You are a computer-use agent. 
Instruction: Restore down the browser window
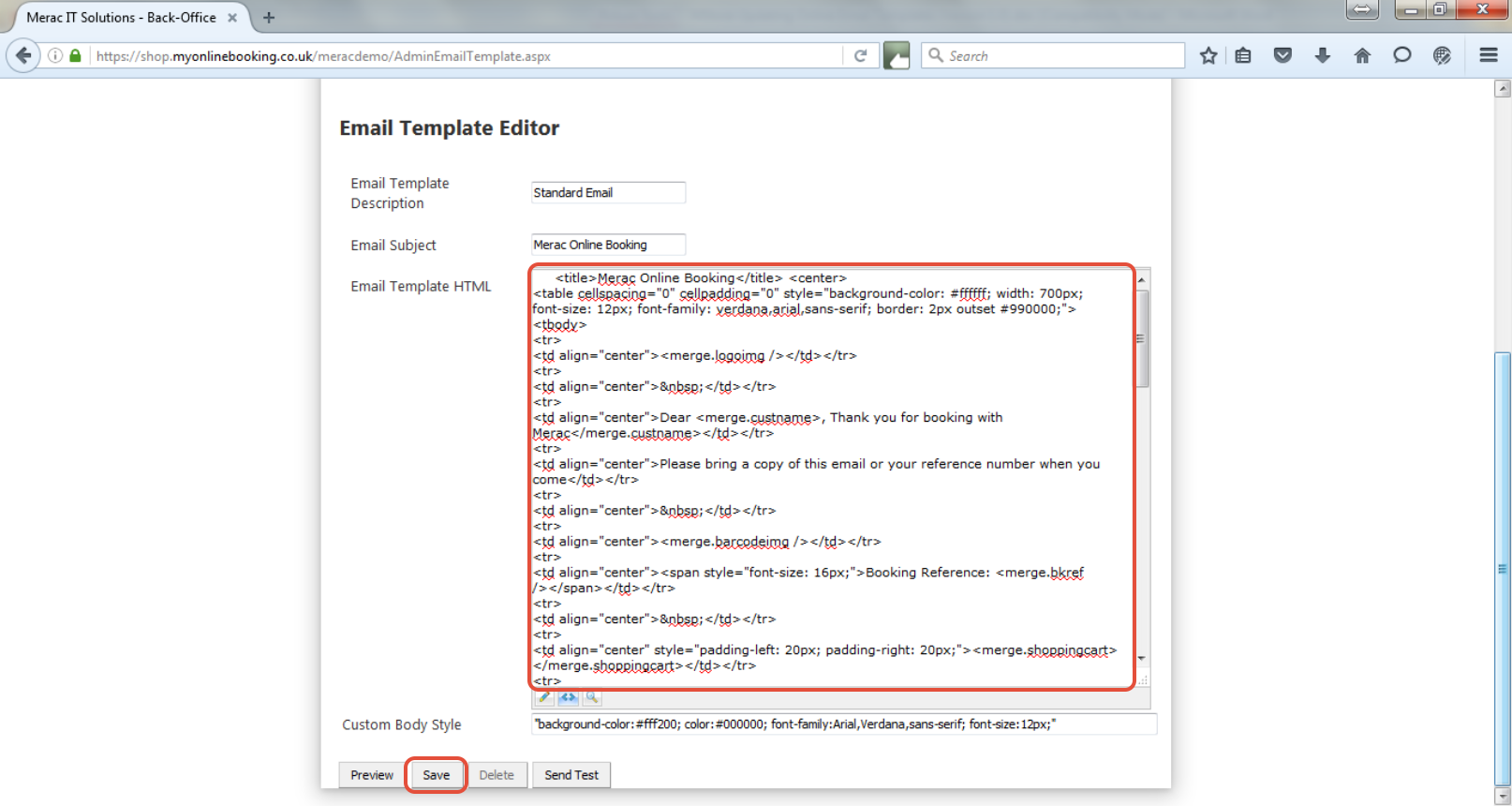tap(1440, 9)
